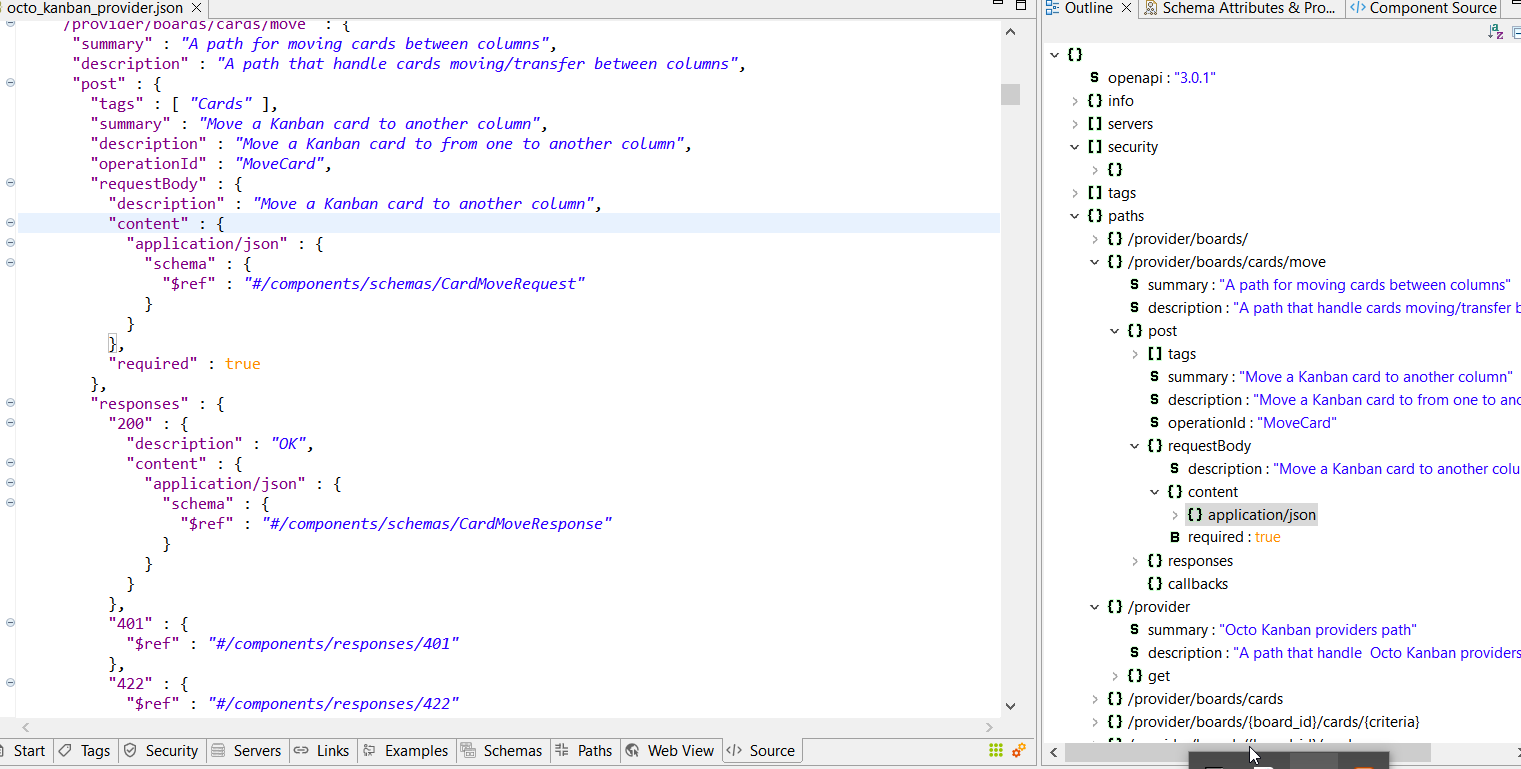This screenshot has height=769, width=1521.
Task: Click the alphabetical sort icon in Outline
Action: 1495,32
